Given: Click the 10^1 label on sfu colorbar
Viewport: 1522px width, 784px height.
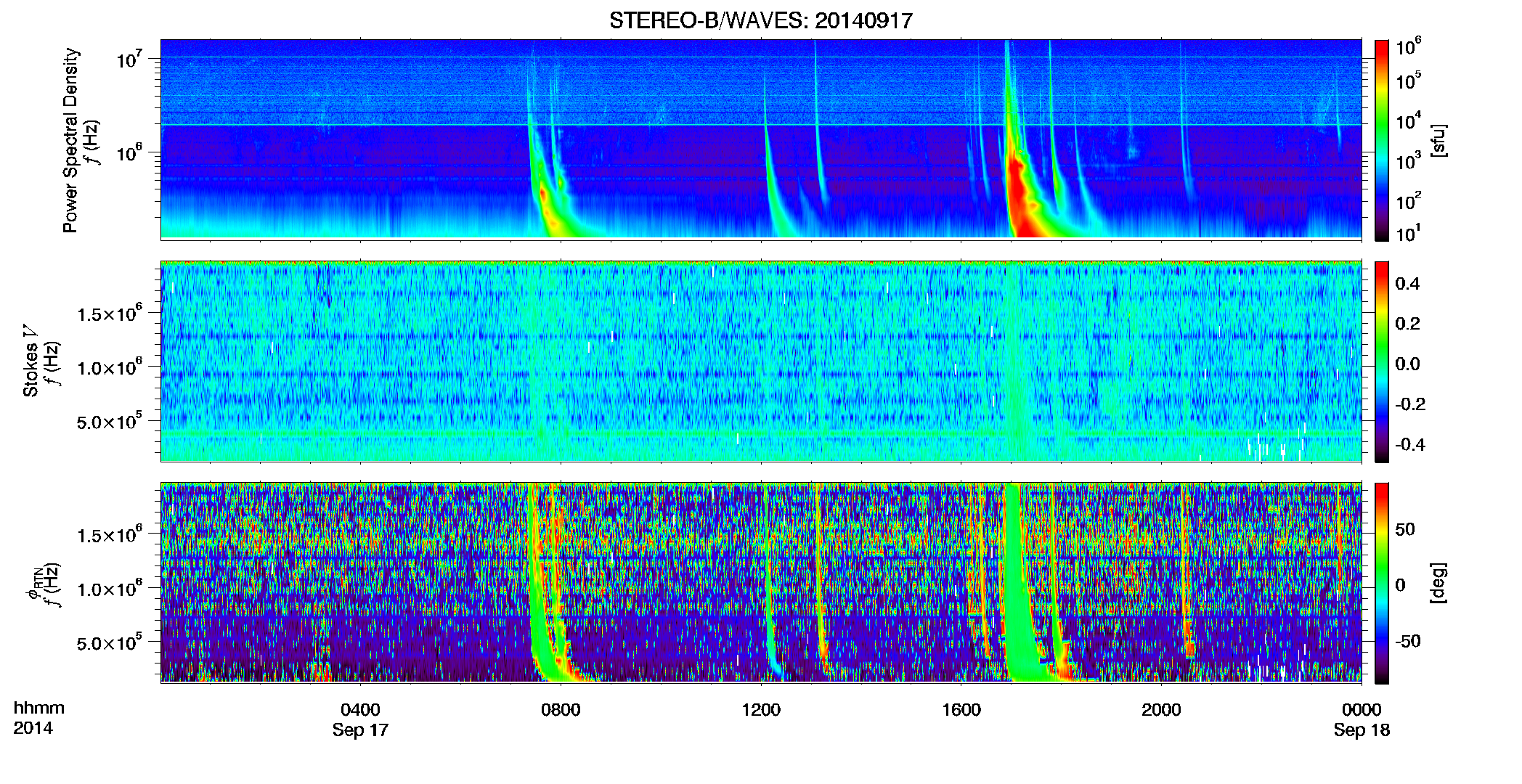Looking at the screenshot, I should [1409, 234].
